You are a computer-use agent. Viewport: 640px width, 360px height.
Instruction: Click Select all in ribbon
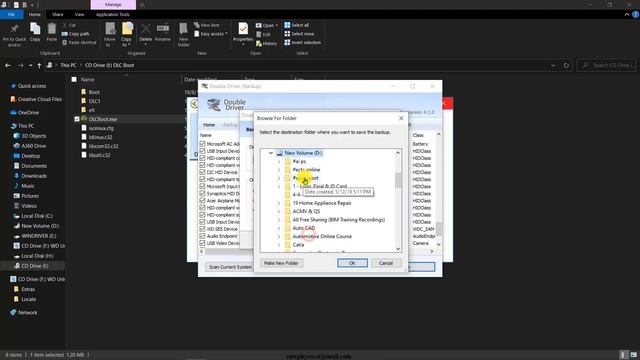click(x=297, y=25)
